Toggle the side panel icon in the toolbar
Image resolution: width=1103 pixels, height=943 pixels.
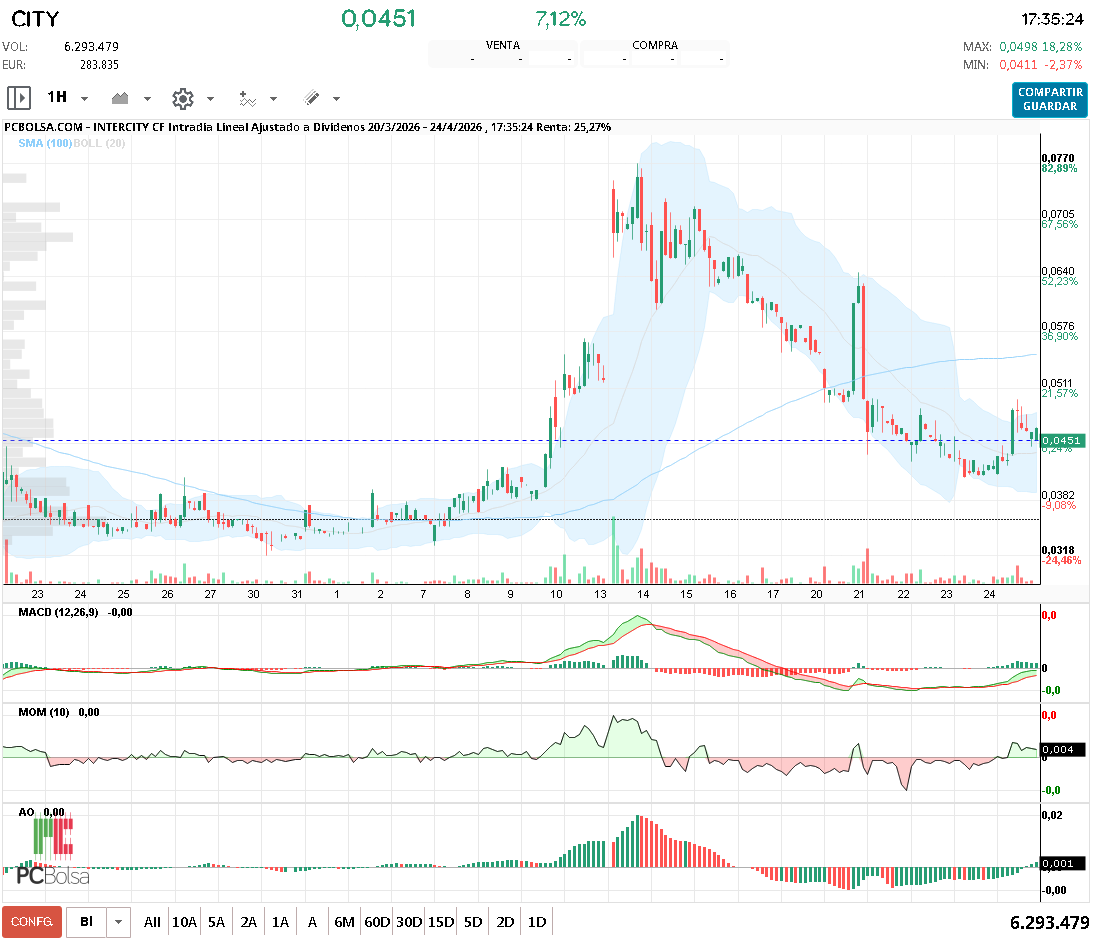pos(19,98)
